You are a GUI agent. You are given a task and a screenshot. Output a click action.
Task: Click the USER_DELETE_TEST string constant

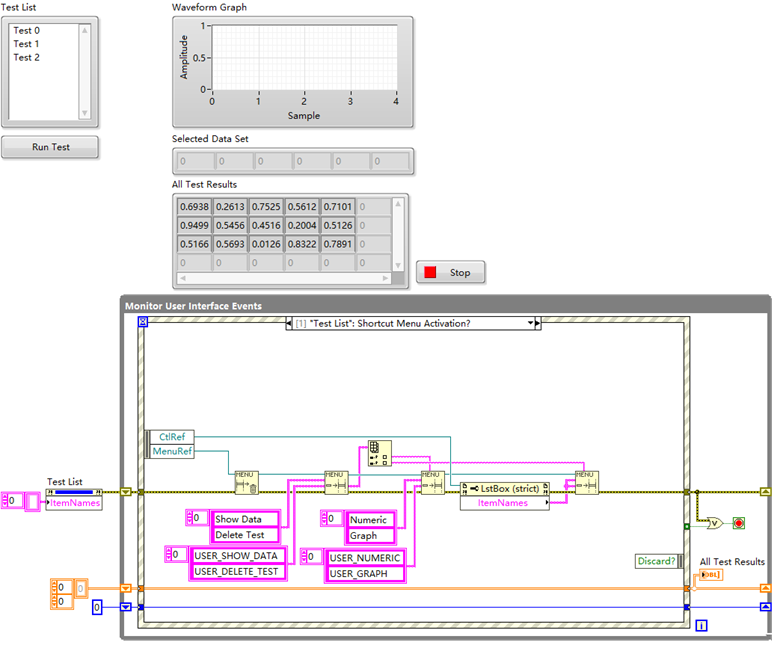(x=238, y=572)
